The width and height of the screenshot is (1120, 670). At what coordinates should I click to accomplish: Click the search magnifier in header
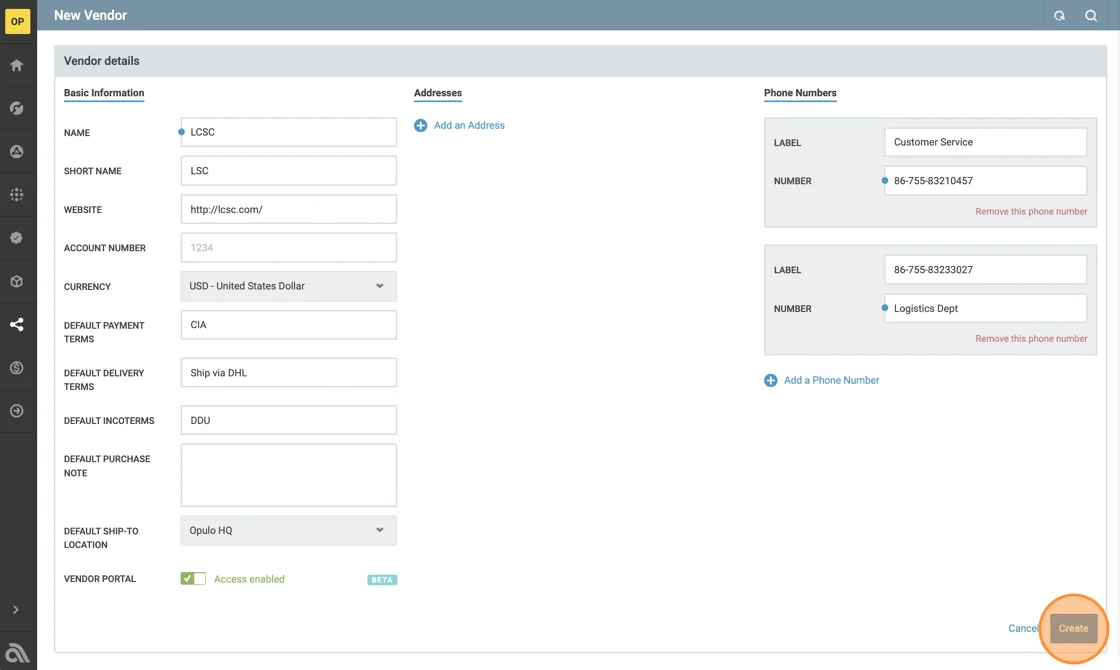(1091, 15)
